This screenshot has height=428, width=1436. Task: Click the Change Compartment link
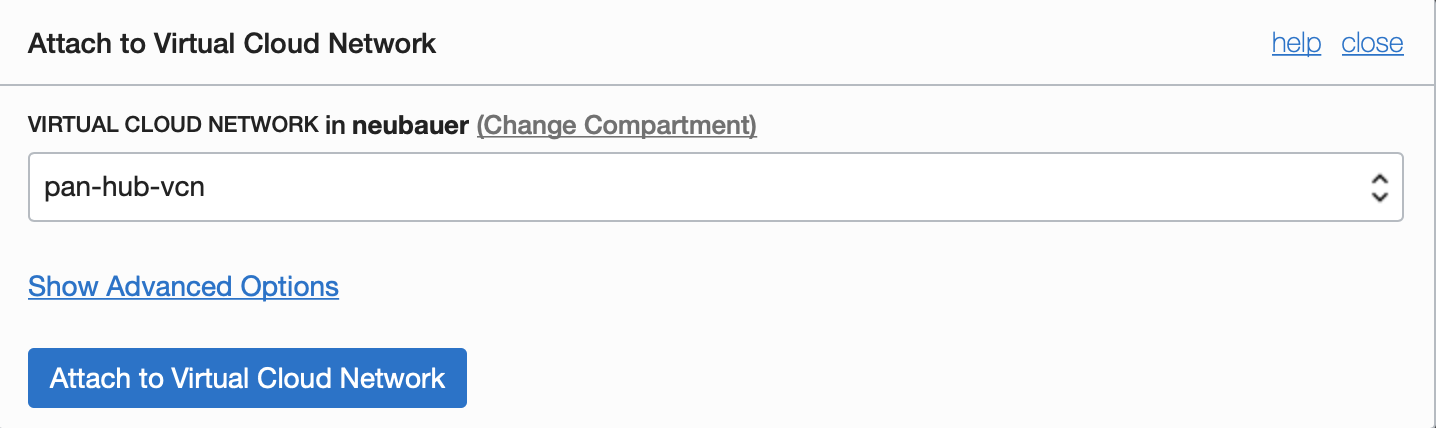[x=616, y=125]
